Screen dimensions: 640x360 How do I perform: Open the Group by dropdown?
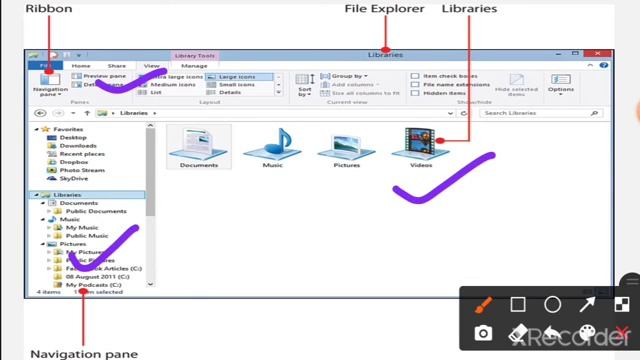pyautogui.click(x=344, y=76)
